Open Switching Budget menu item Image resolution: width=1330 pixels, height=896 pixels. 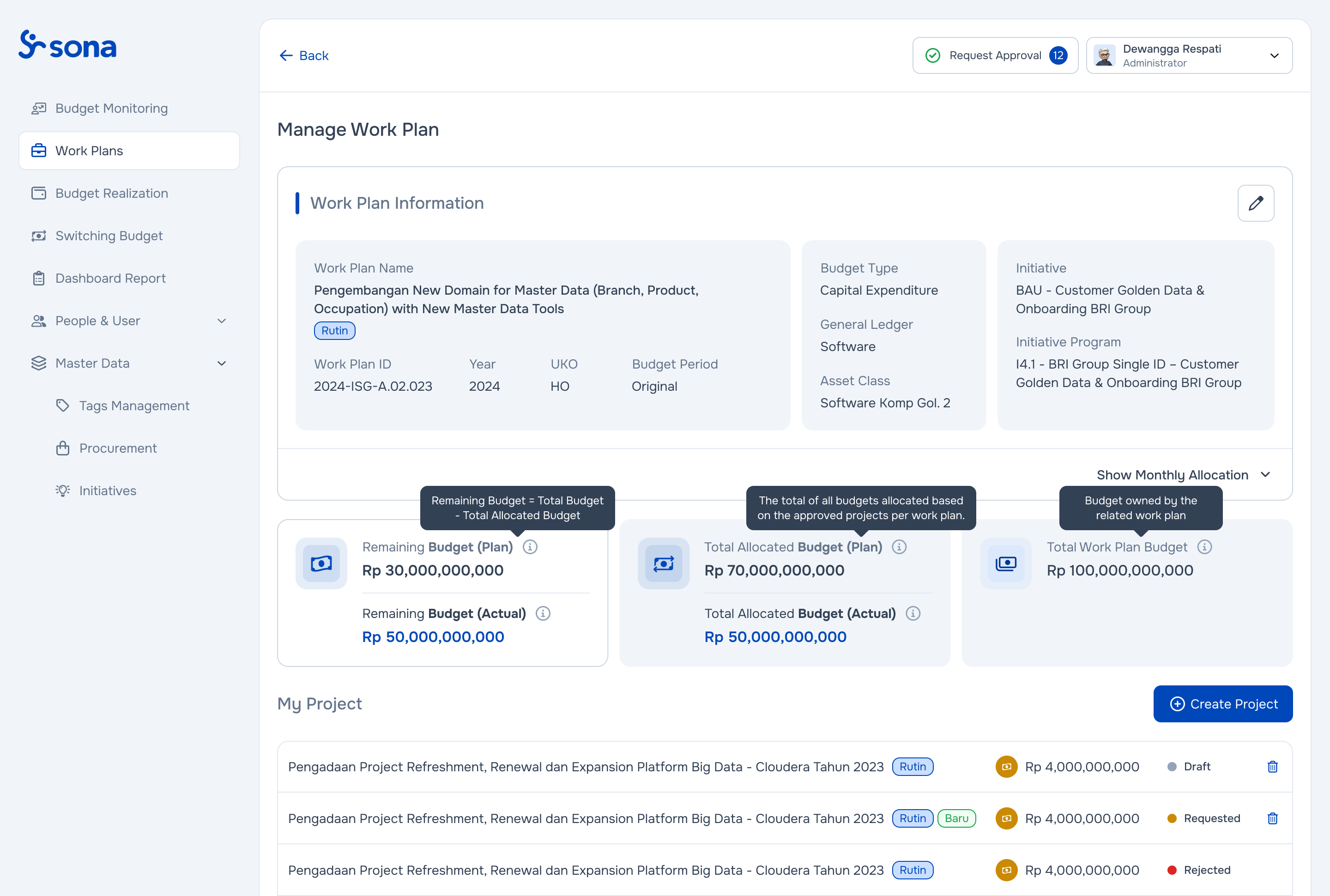click(129, 236)
